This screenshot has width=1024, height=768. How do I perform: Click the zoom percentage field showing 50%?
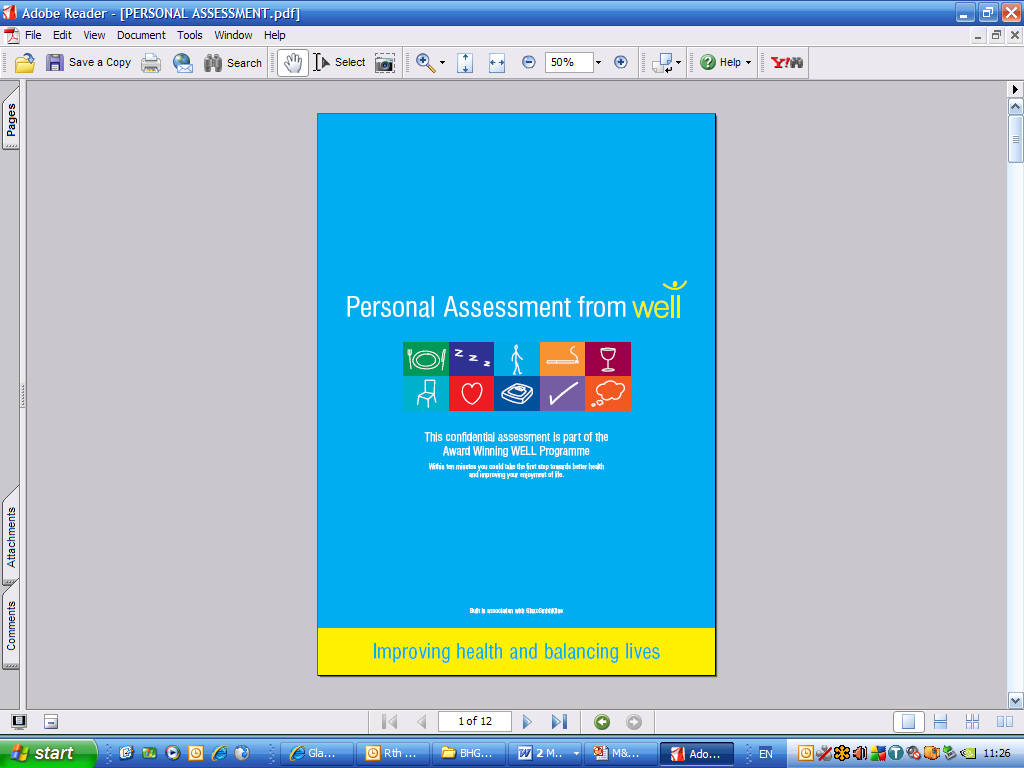[x=569, y=63]
